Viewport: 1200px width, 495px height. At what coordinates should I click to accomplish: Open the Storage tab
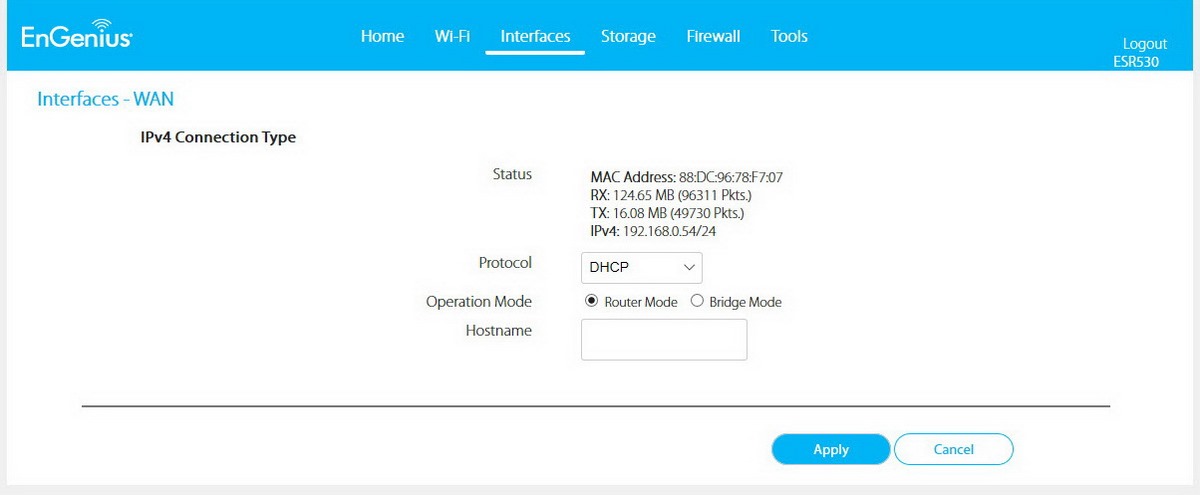coord(628,36)
